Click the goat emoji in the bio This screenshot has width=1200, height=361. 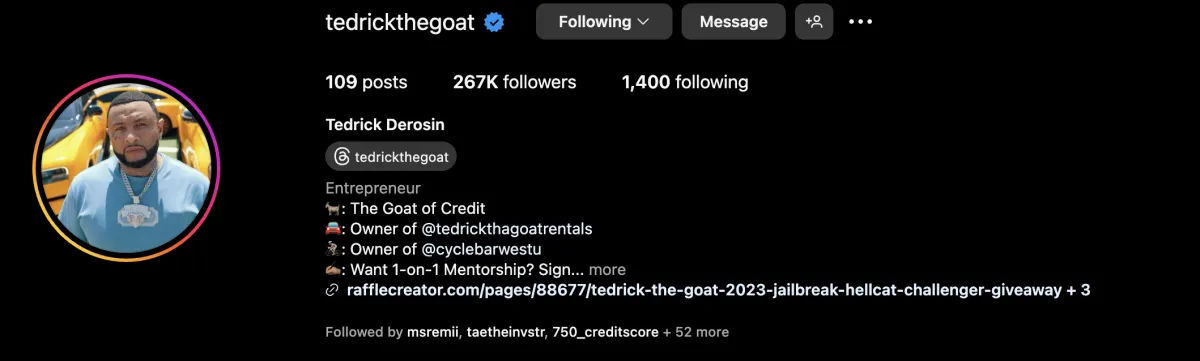(334, 209)
